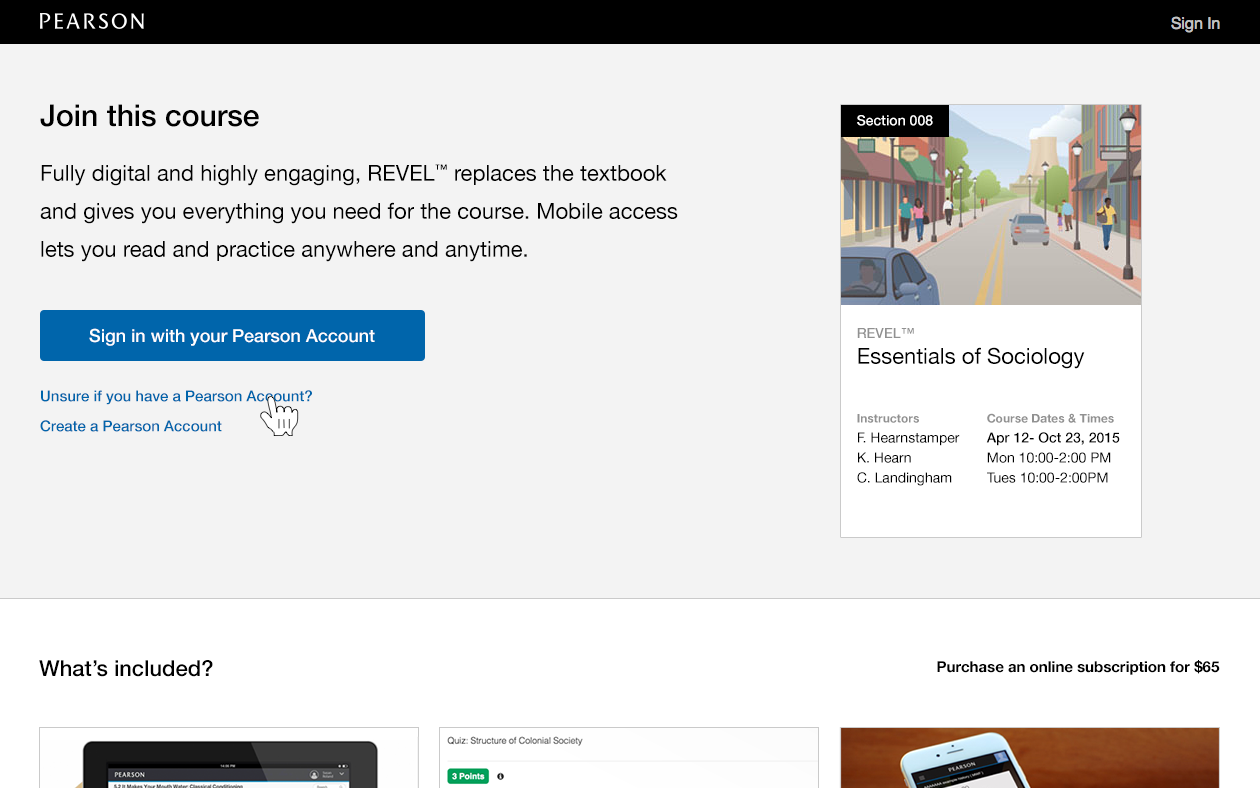
Task: Click Sign in with your Pearson Account
Action: pyautogui.click(x=232, y=336)
